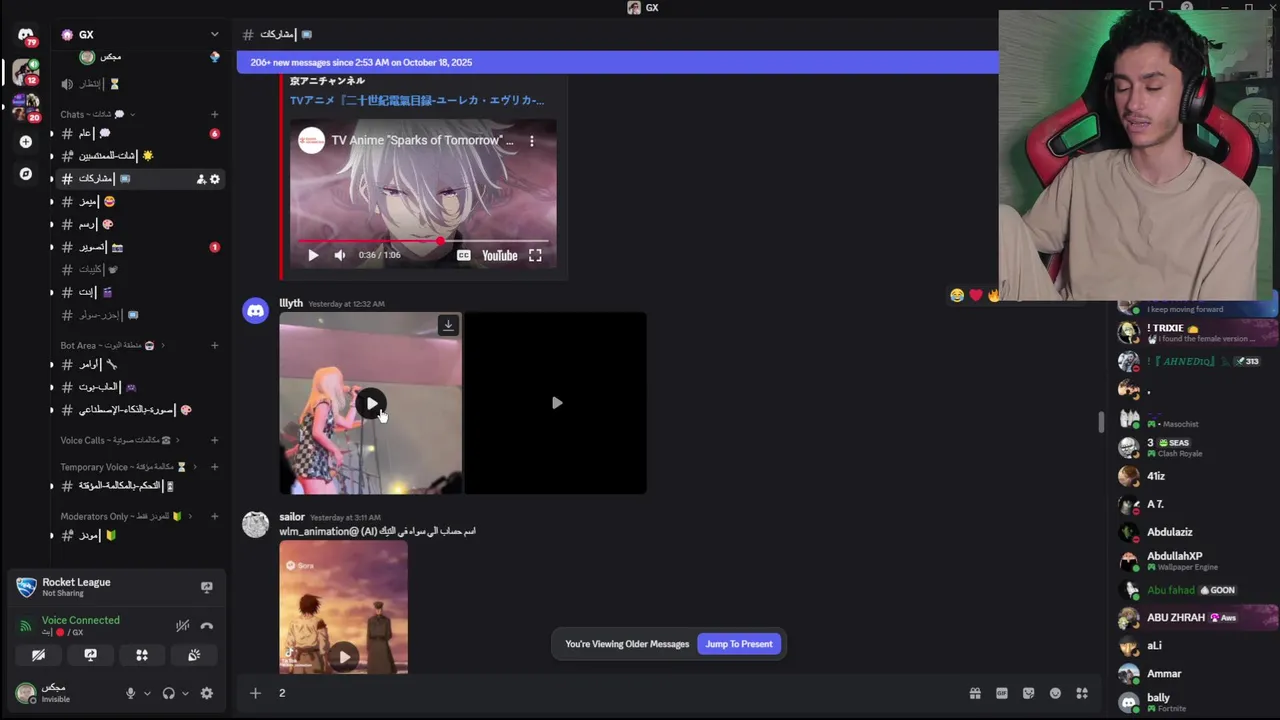Screen dimensions: 1280x720
Task: Toggle microphone mute
Action: pyautogui.click(x=130, y=693)
